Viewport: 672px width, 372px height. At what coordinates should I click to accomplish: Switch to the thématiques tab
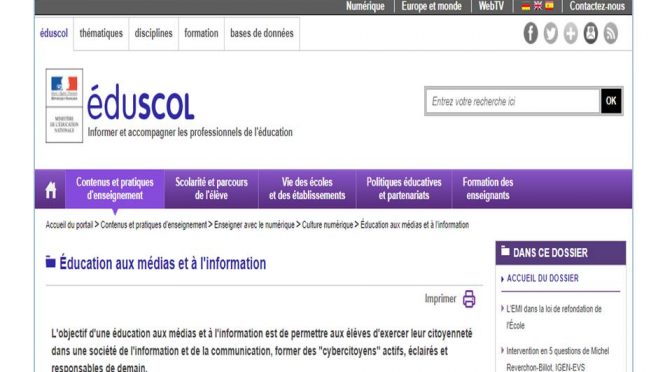tap(101, 33)
